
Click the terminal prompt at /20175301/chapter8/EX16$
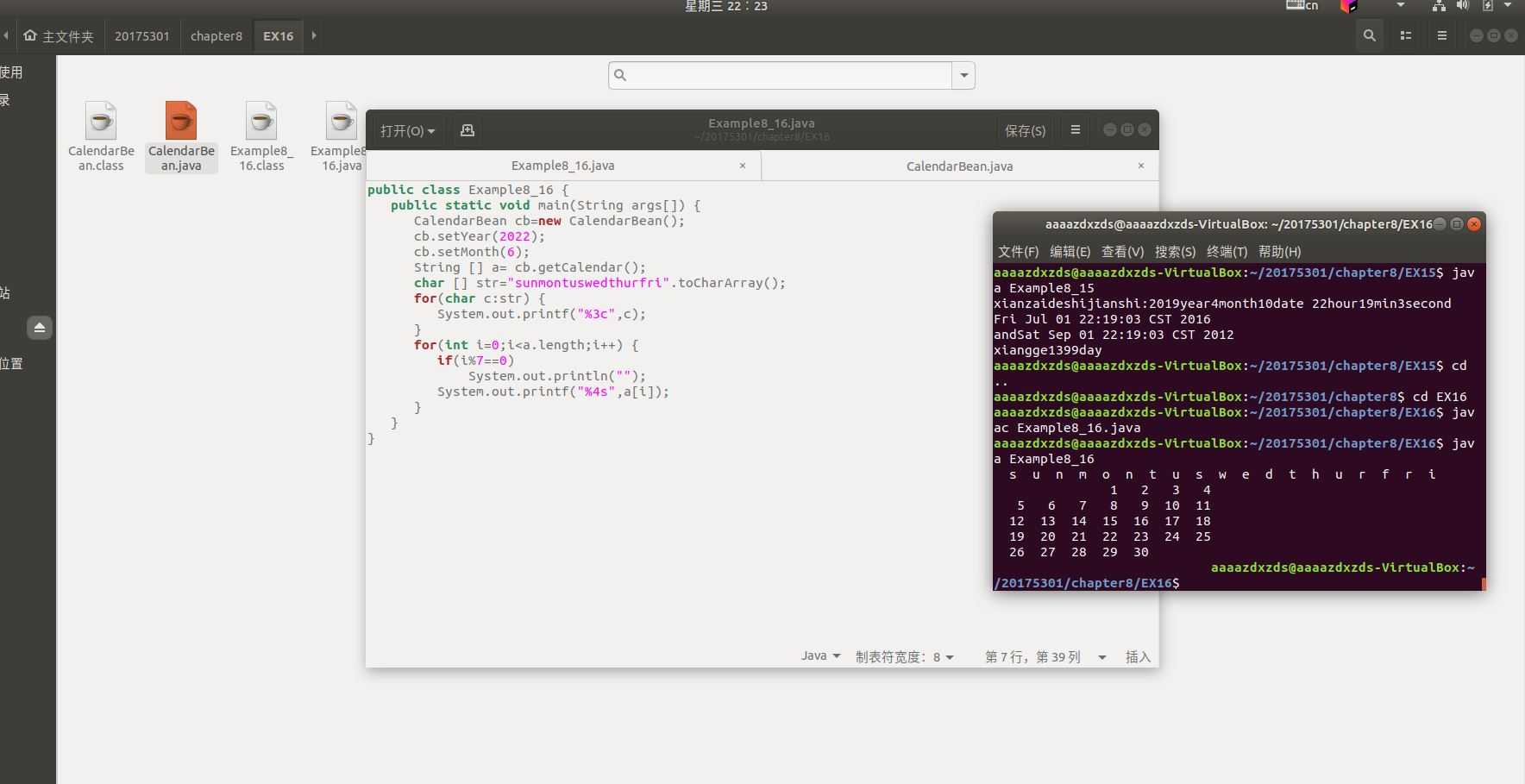(x=1086, y=583)
